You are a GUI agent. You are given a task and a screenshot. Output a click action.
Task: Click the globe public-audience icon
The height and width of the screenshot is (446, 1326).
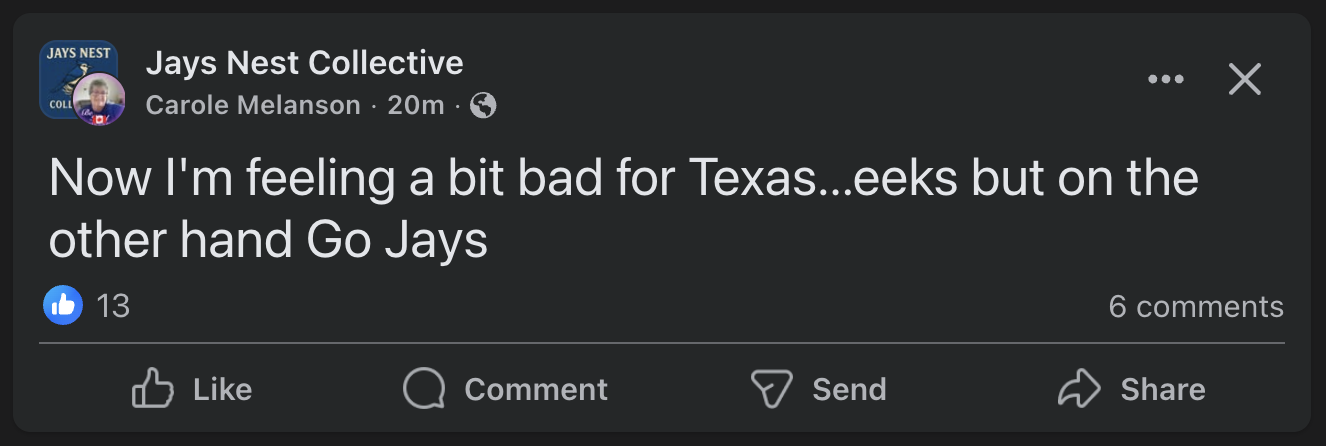click(x=483, y=105)
